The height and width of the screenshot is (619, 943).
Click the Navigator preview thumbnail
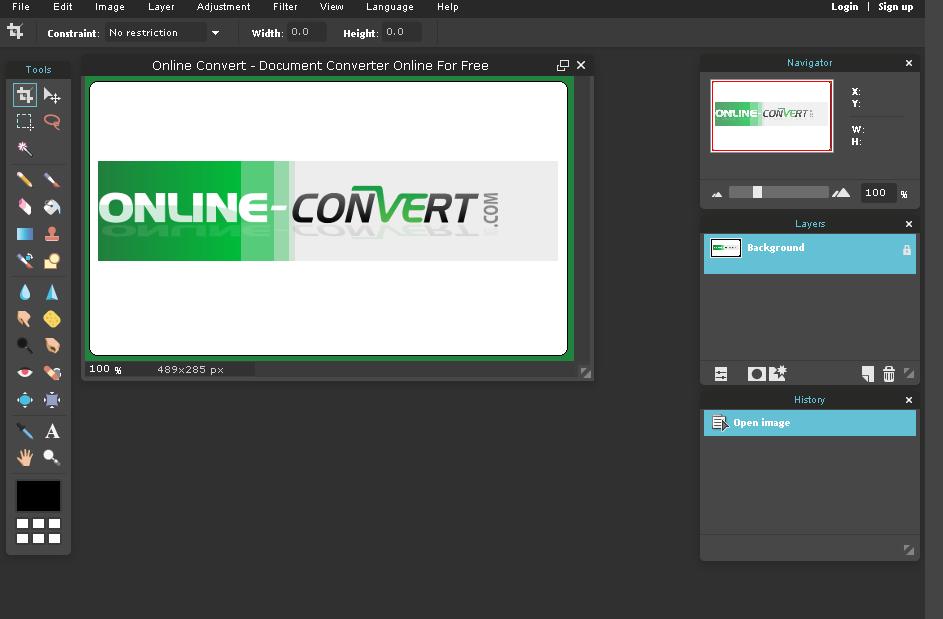click(772, 115)
